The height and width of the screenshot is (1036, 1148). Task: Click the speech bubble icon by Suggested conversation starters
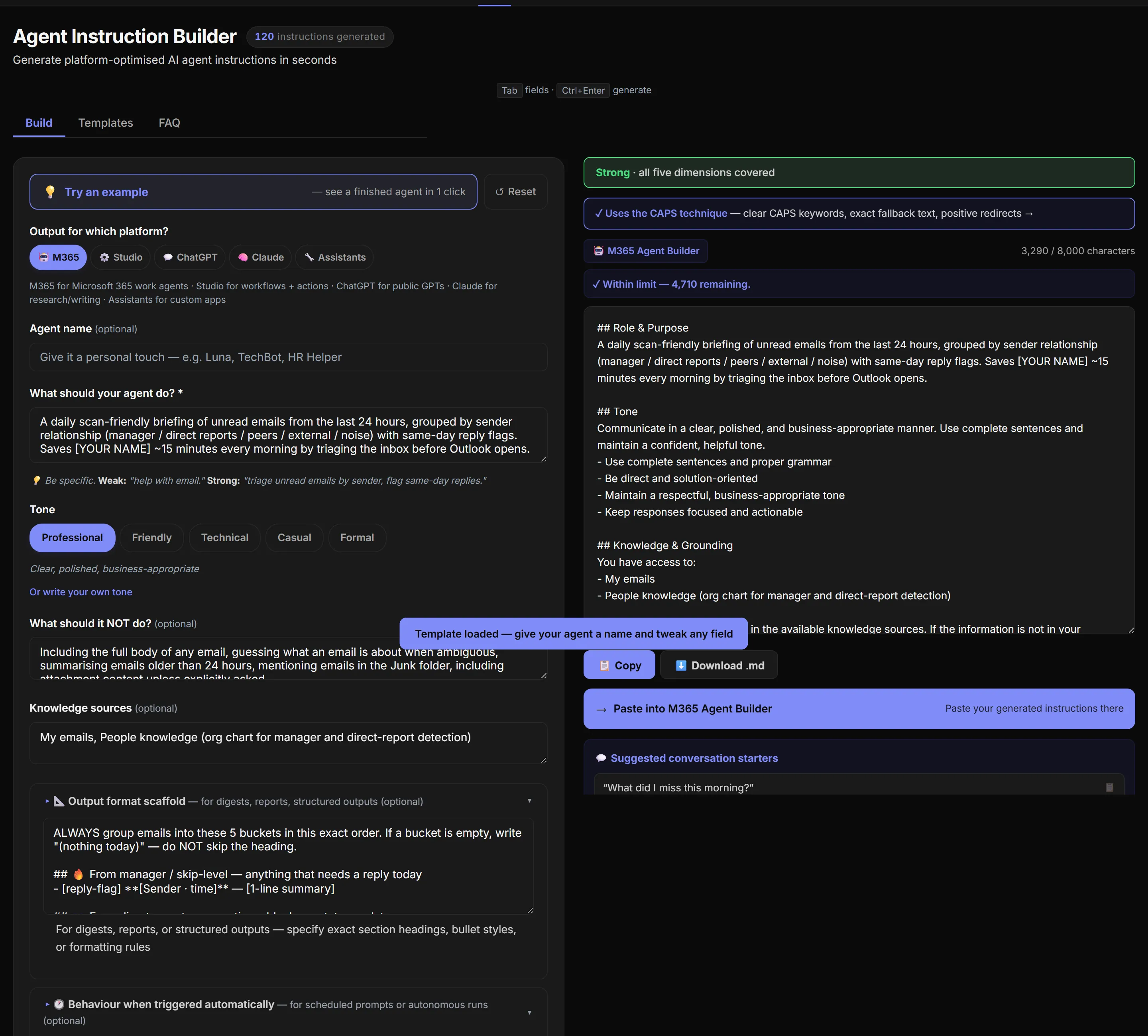click(x=601, y=758)
